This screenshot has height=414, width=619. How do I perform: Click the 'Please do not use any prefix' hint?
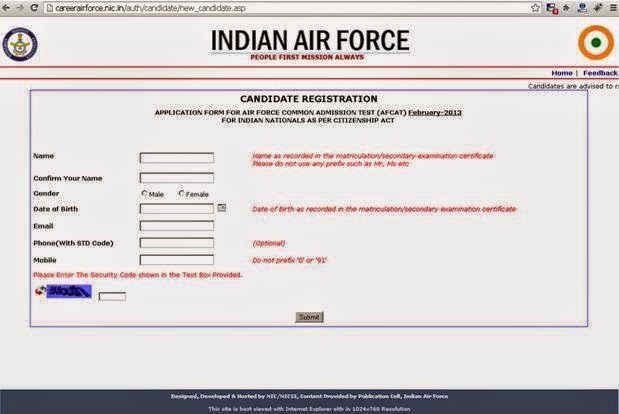pos(330,164)
